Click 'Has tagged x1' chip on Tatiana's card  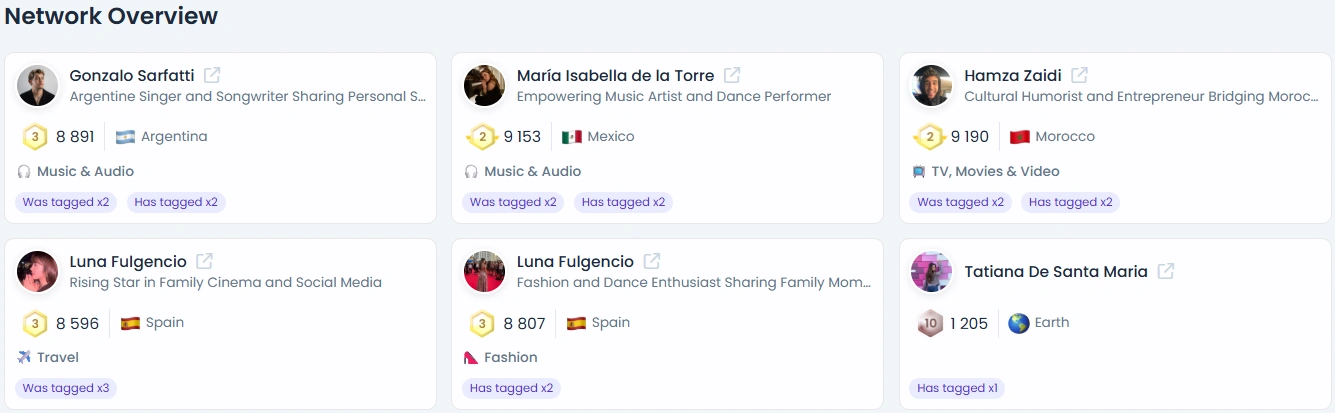[958, 388]
